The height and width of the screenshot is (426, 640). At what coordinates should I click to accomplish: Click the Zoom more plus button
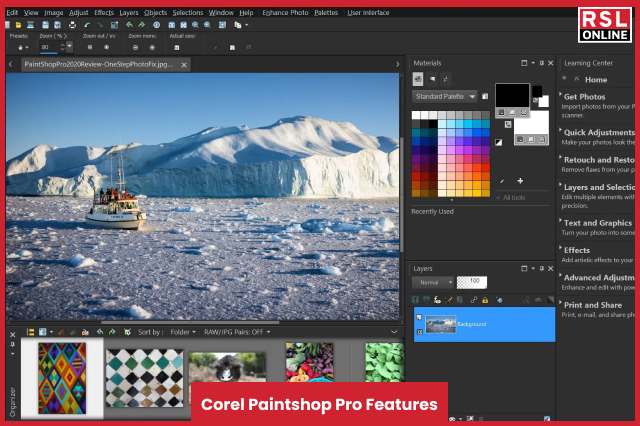pyautogui.click(x=152, y=47)
